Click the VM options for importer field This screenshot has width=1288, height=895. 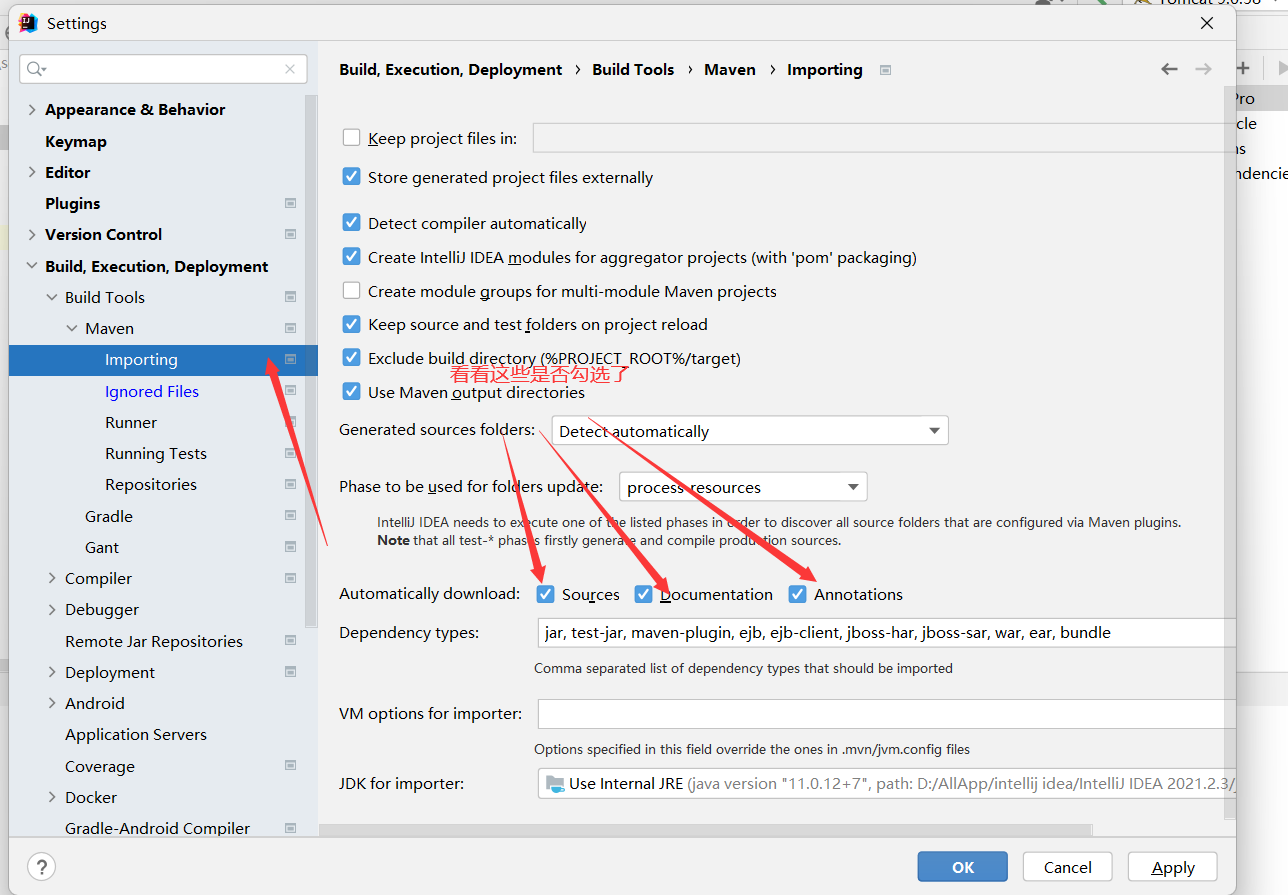887,714
